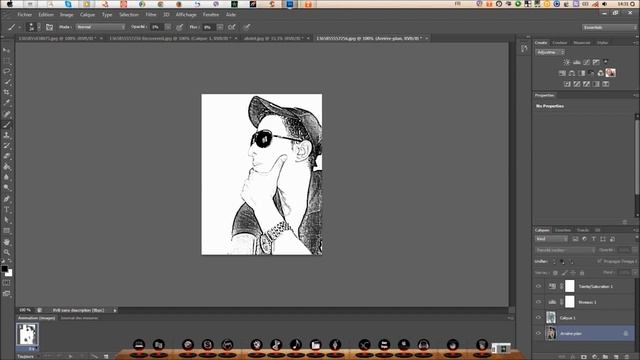Select the Niveaux 1 layer name
The height and width of the screenshot is (360, 640).
587,302
